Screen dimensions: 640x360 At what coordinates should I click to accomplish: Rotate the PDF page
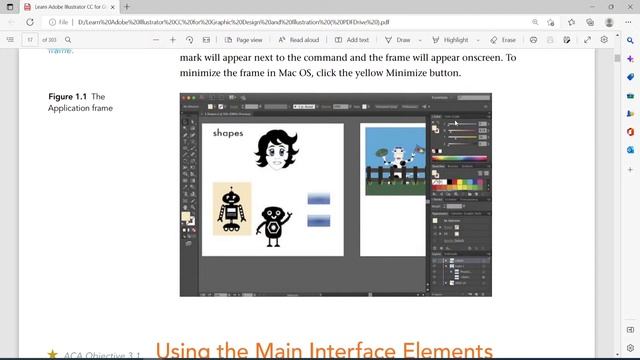(189, 40)
